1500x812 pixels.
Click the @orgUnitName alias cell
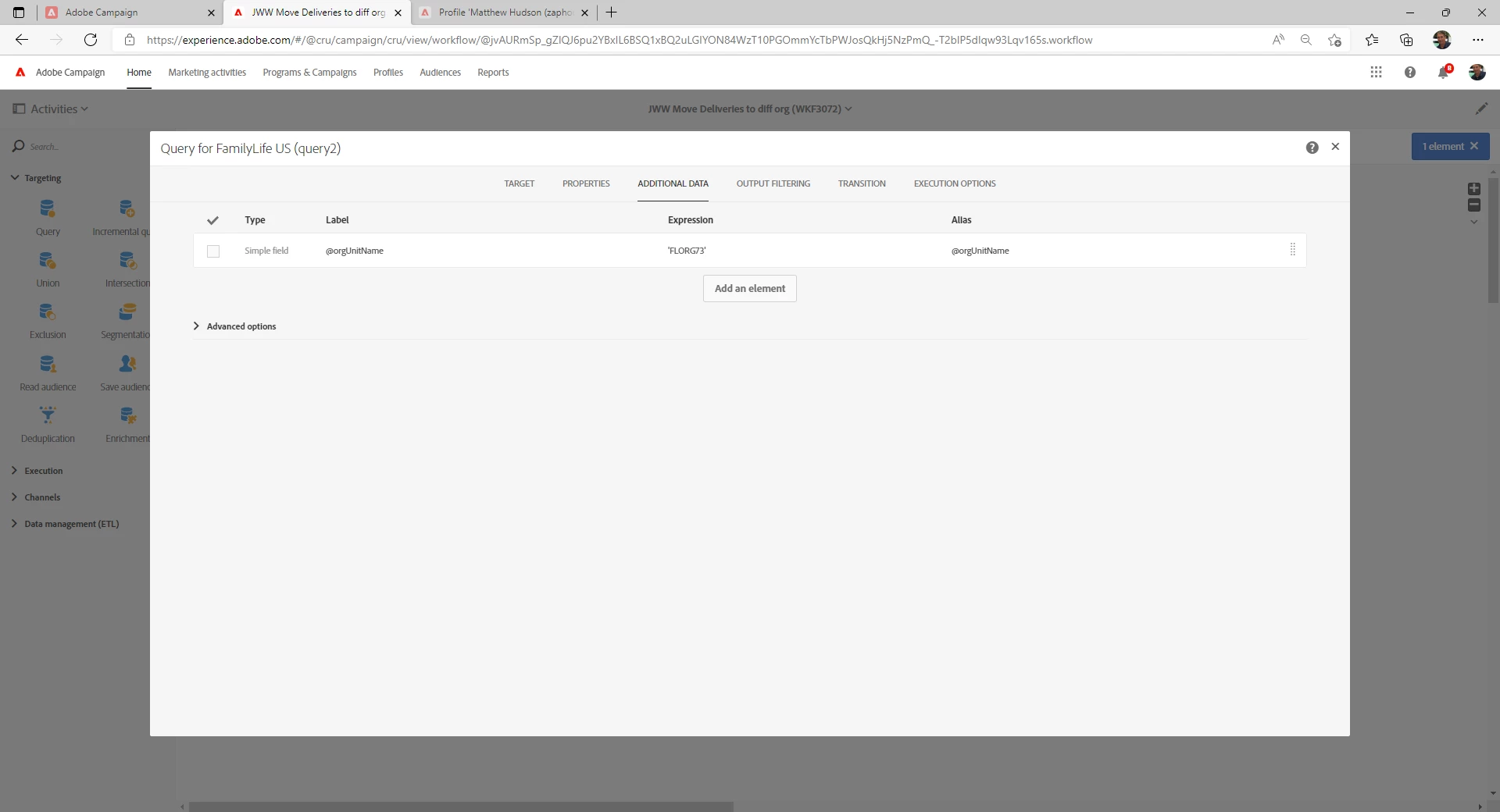tap(980, 251)
